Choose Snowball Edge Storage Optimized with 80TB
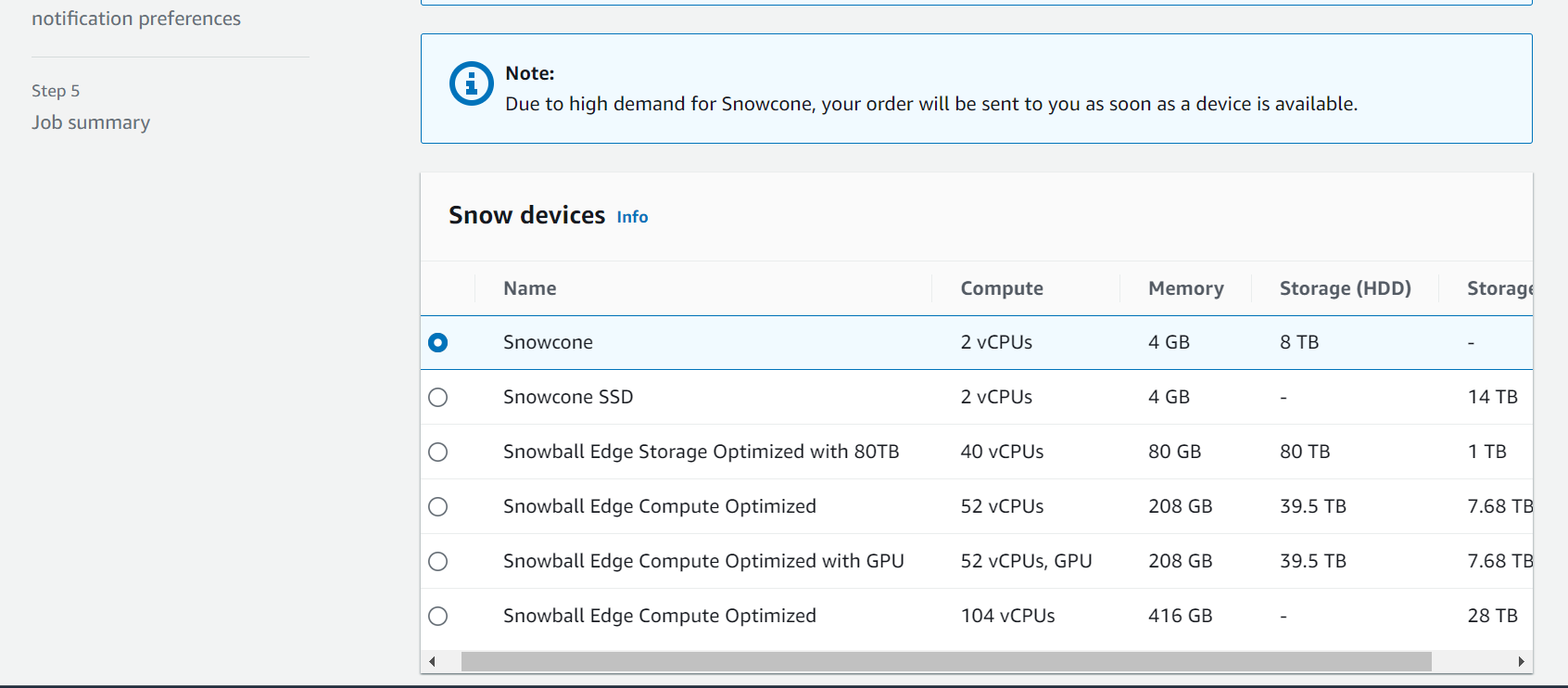The height and width of the screenshot is (688, 1568). tap(438, 452)
